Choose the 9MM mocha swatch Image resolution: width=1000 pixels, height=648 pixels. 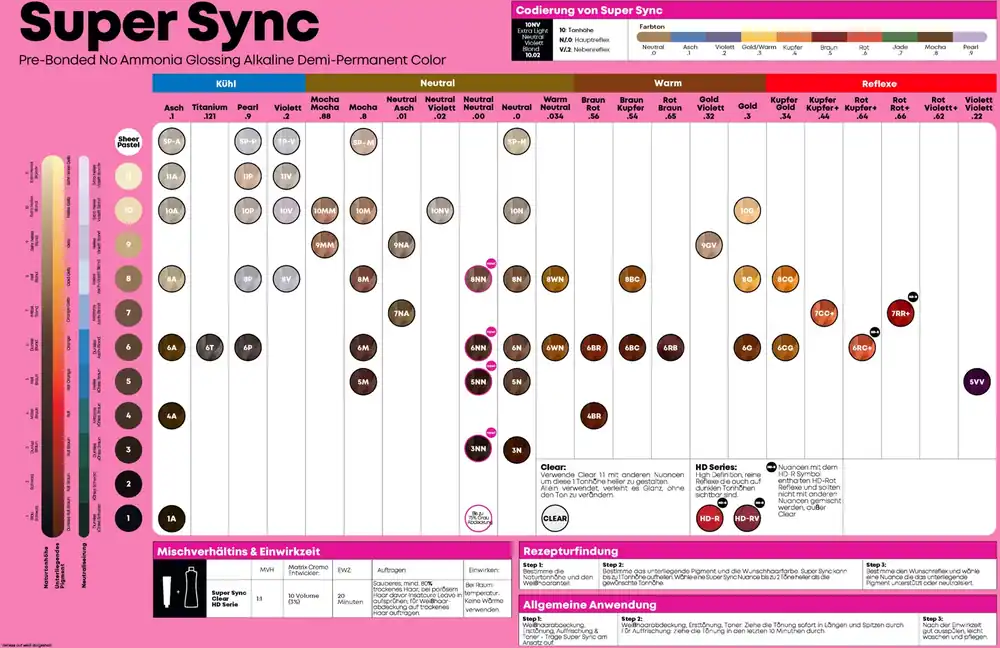pos(325,244)
